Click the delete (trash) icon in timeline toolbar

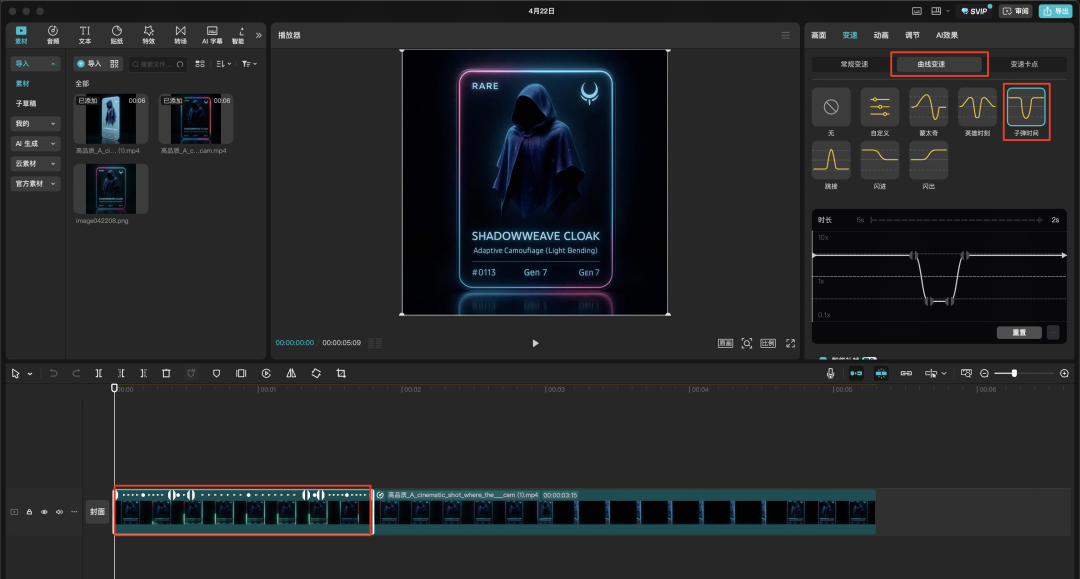[x=166, y=373]
